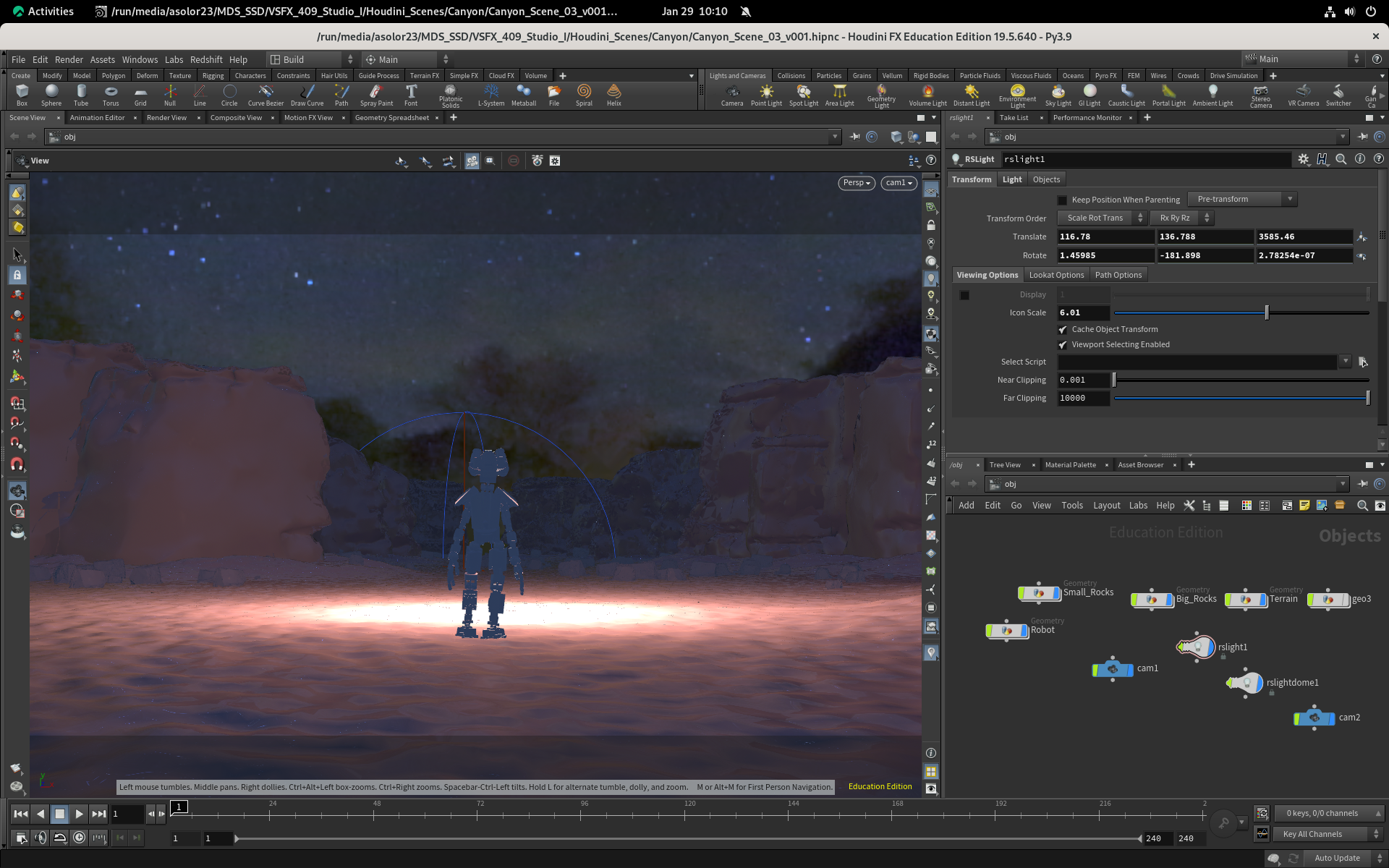Adjust the Icon Scale slider handle
The image size is (1389, 868).
[1266, 312]
